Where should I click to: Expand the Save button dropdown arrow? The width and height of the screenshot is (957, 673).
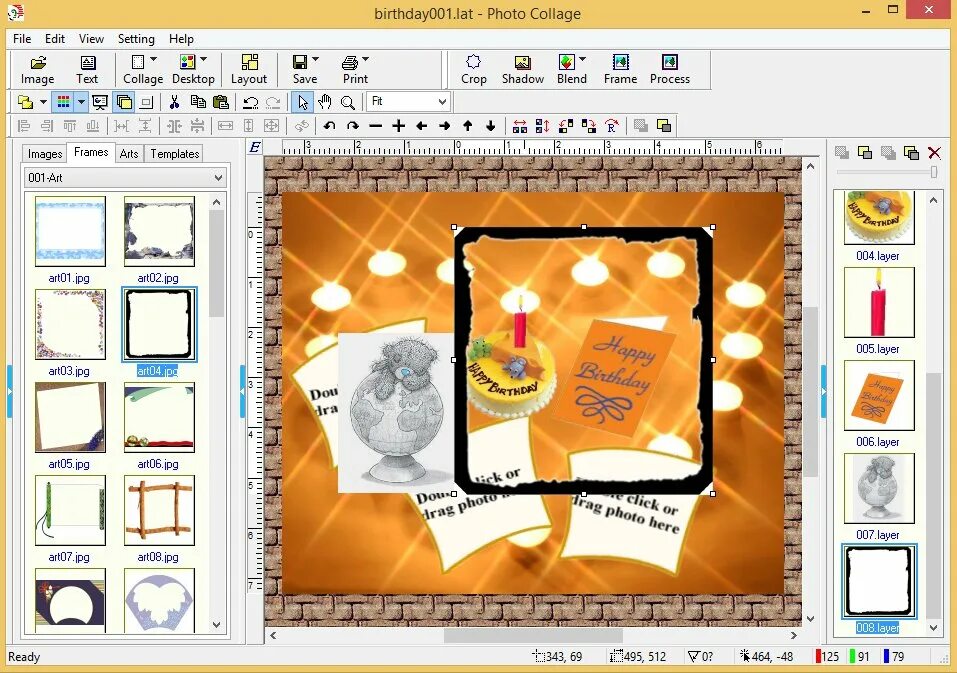click(x=316, y=59)
